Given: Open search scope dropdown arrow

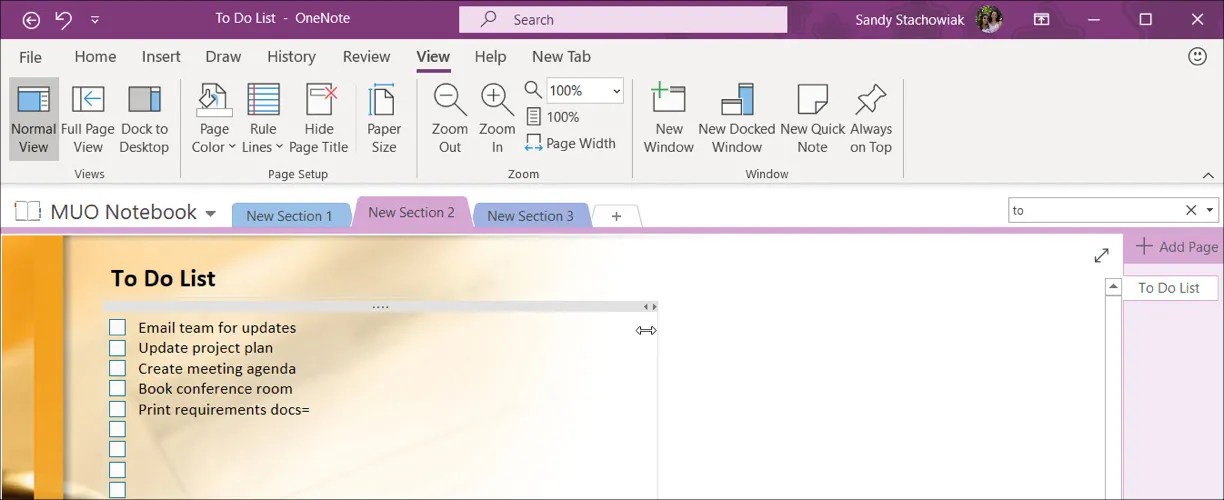Looking at the screenshot, I should [1210, 210].
